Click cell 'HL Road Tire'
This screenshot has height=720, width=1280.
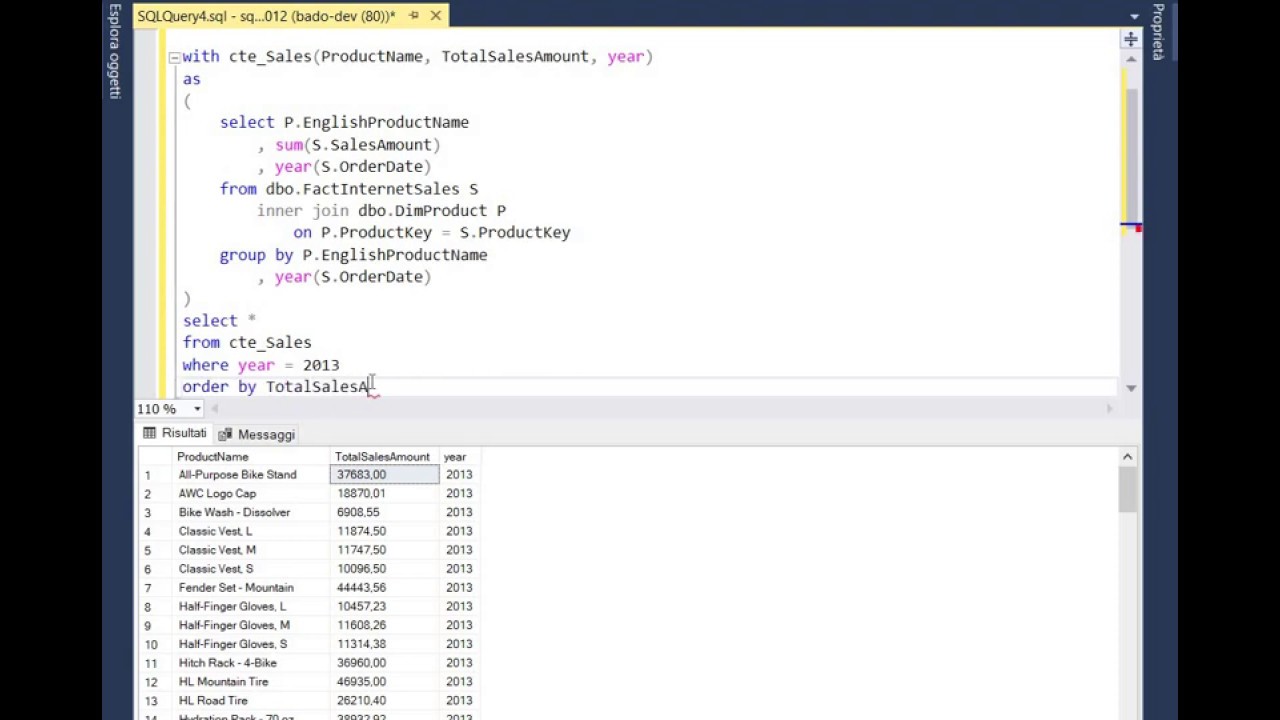(251, 701)
